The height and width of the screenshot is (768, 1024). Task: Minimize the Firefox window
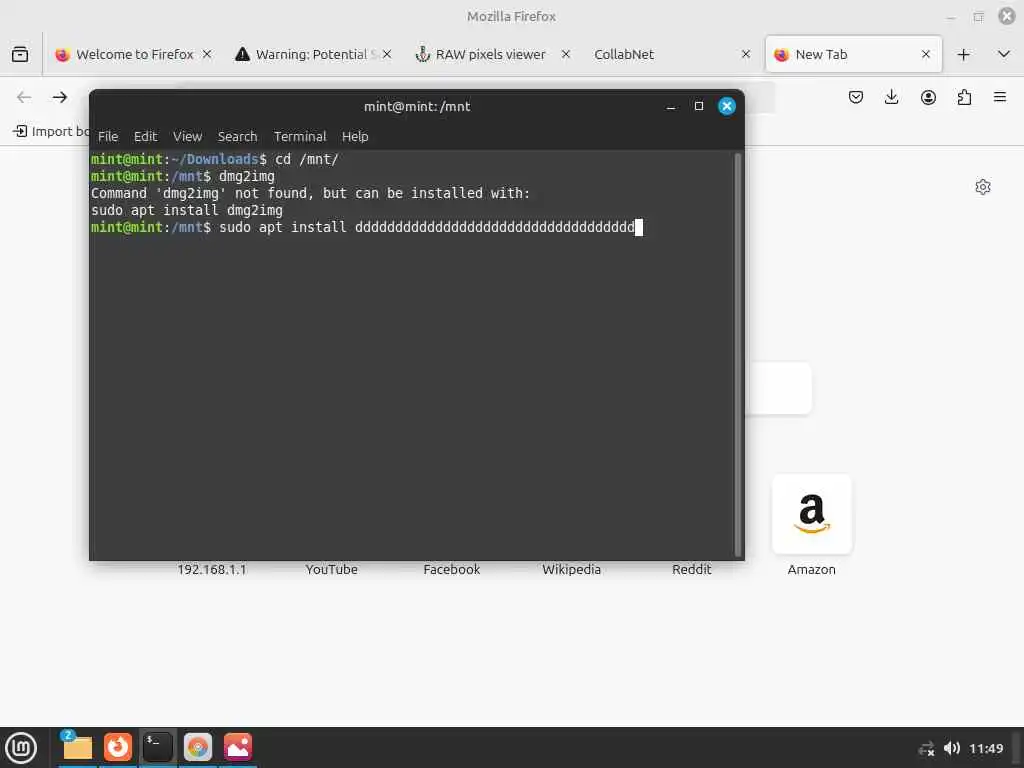point(951,16)
